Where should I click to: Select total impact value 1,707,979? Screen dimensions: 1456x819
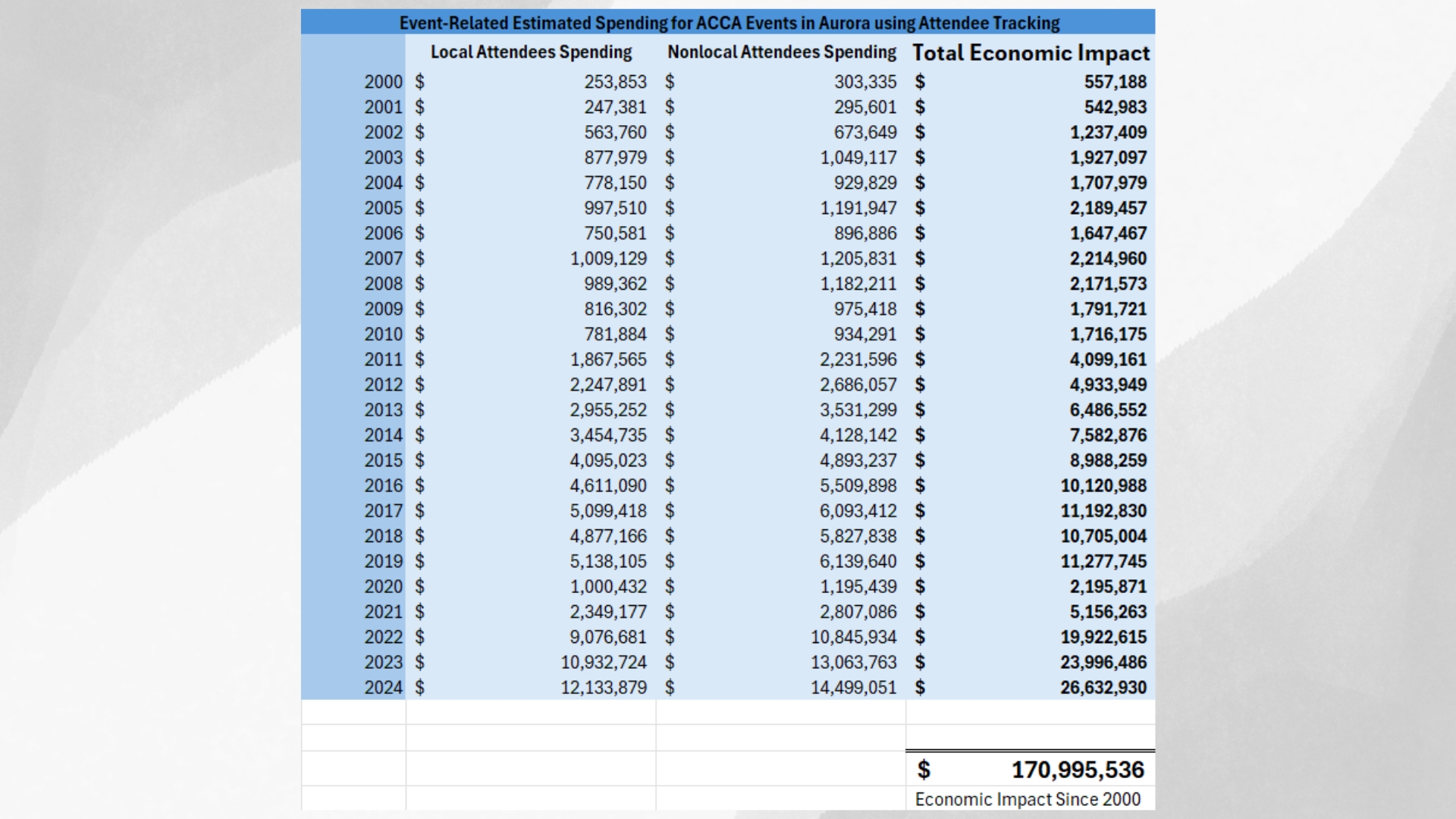point(1109,183)
